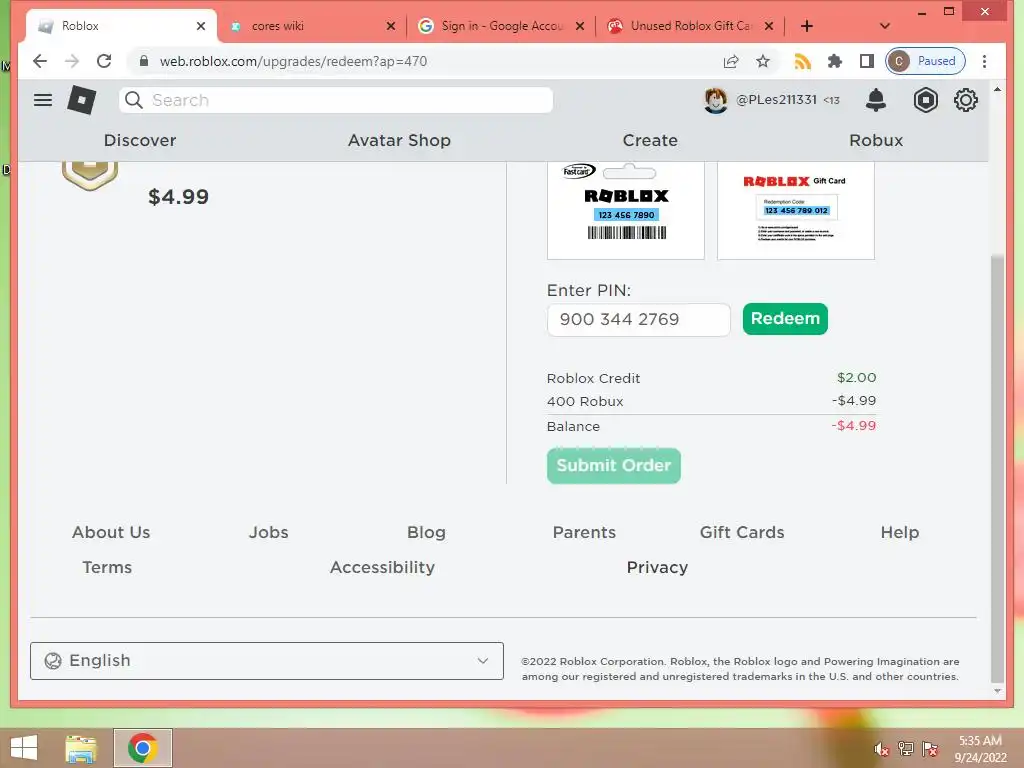Viewport: 1024px width, 768px height.
Task: Click the Submit Order button
Action: (x=614, y=466)
